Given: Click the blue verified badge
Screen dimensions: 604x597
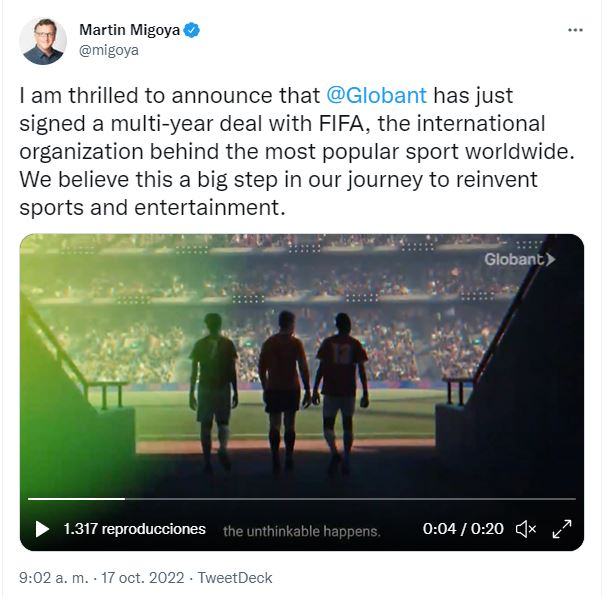Looking at the screenshot, I should (192, 30).
